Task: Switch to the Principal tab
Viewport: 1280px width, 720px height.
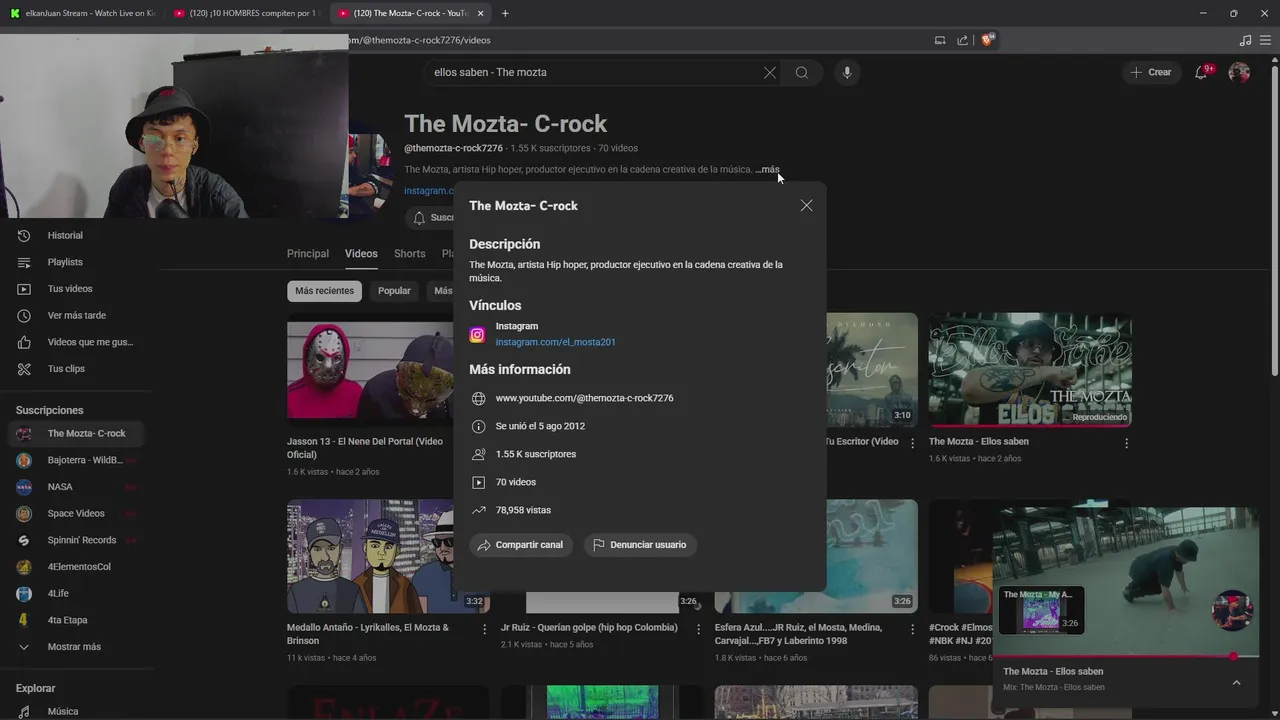Action: (308, 254)
